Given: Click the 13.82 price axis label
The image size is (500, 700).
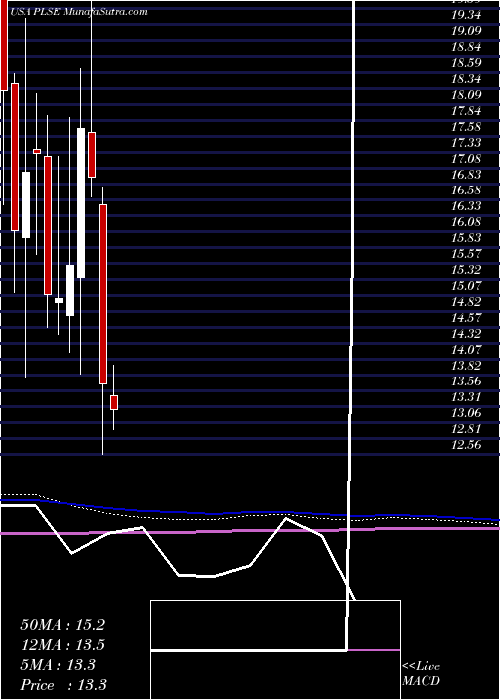Looking at the screenshot, I should tap(466, 366).
